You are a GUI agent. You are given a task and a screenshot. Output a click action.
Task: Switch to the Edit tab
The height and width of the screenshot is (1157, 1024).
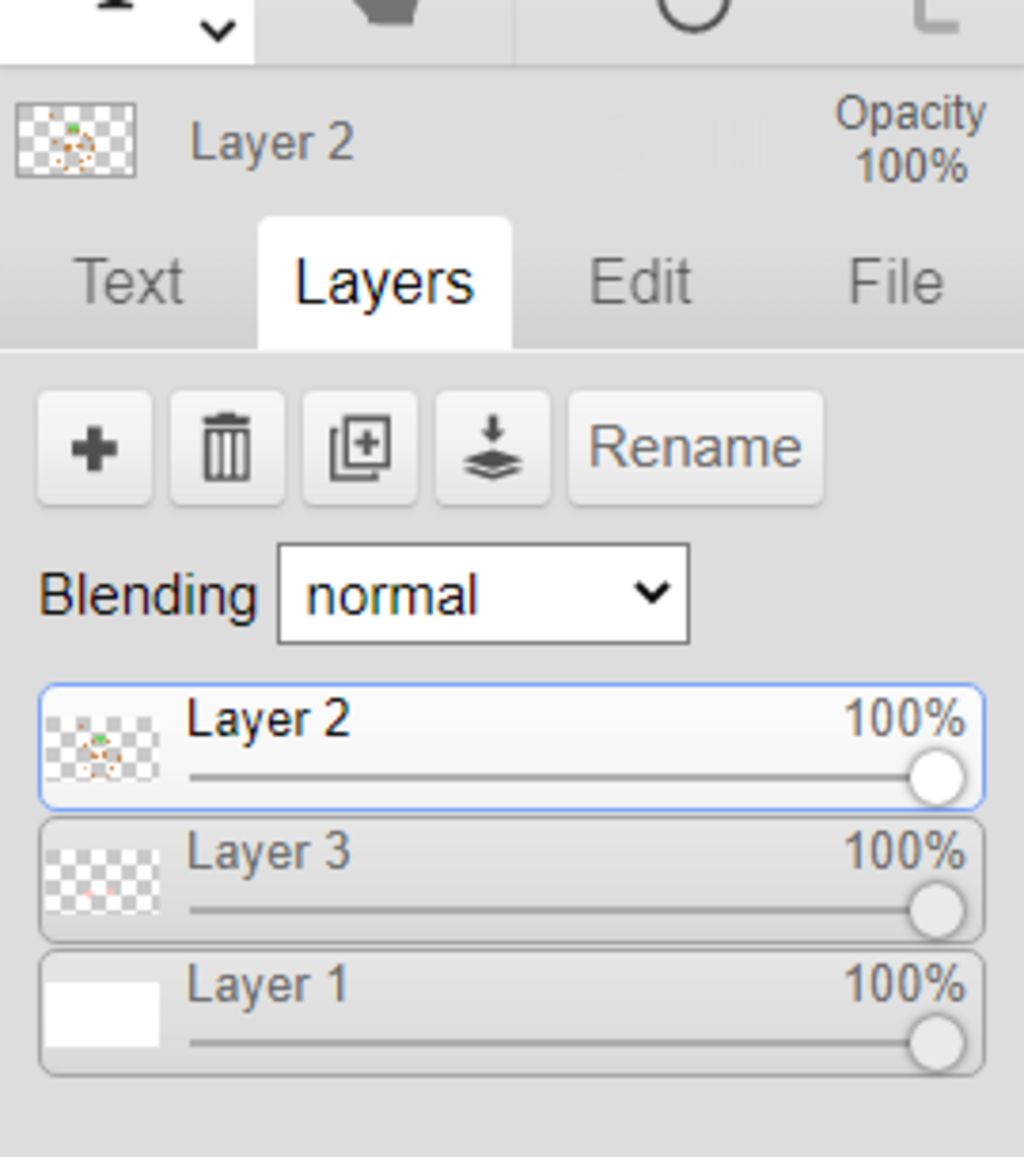(640, 283)
